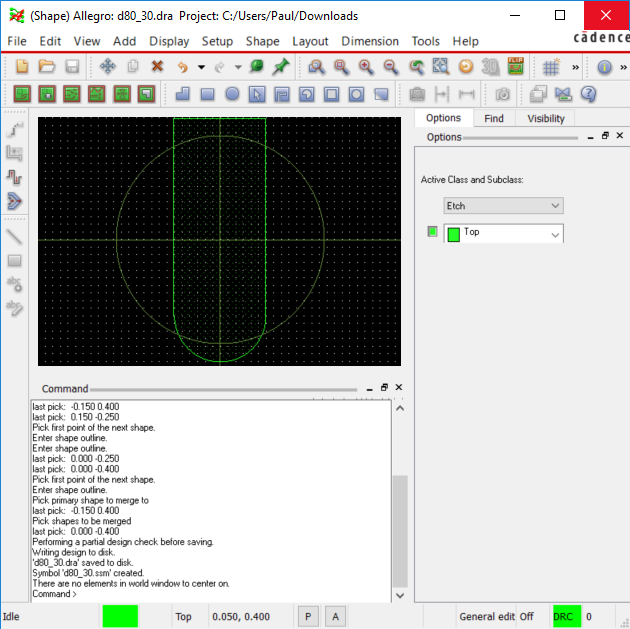Image resolution: width=630 pixels, height=629 pixels.
Task: Click the green pushpin Fix icon
Action: (x=281, y=66)
